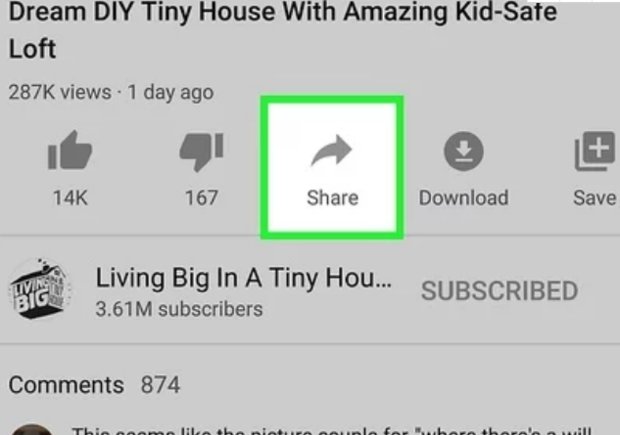620x435 pixels.
Task: Open the 874 comments count
Action: click(161, 385)
